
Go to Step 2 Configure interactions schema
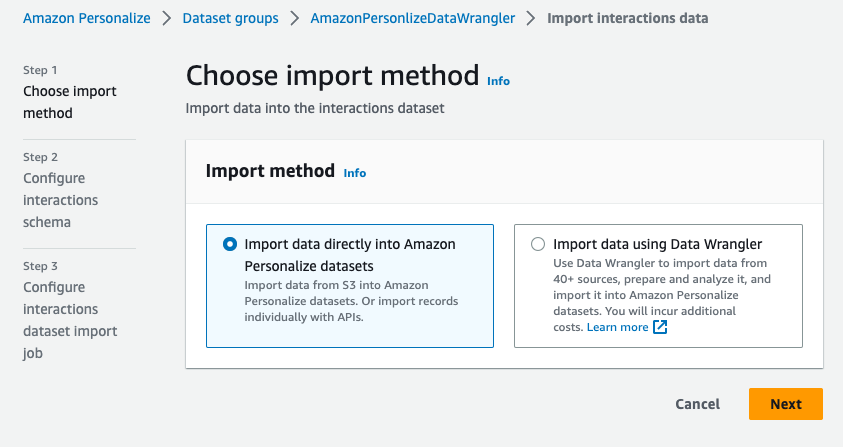tap(61, 200)
